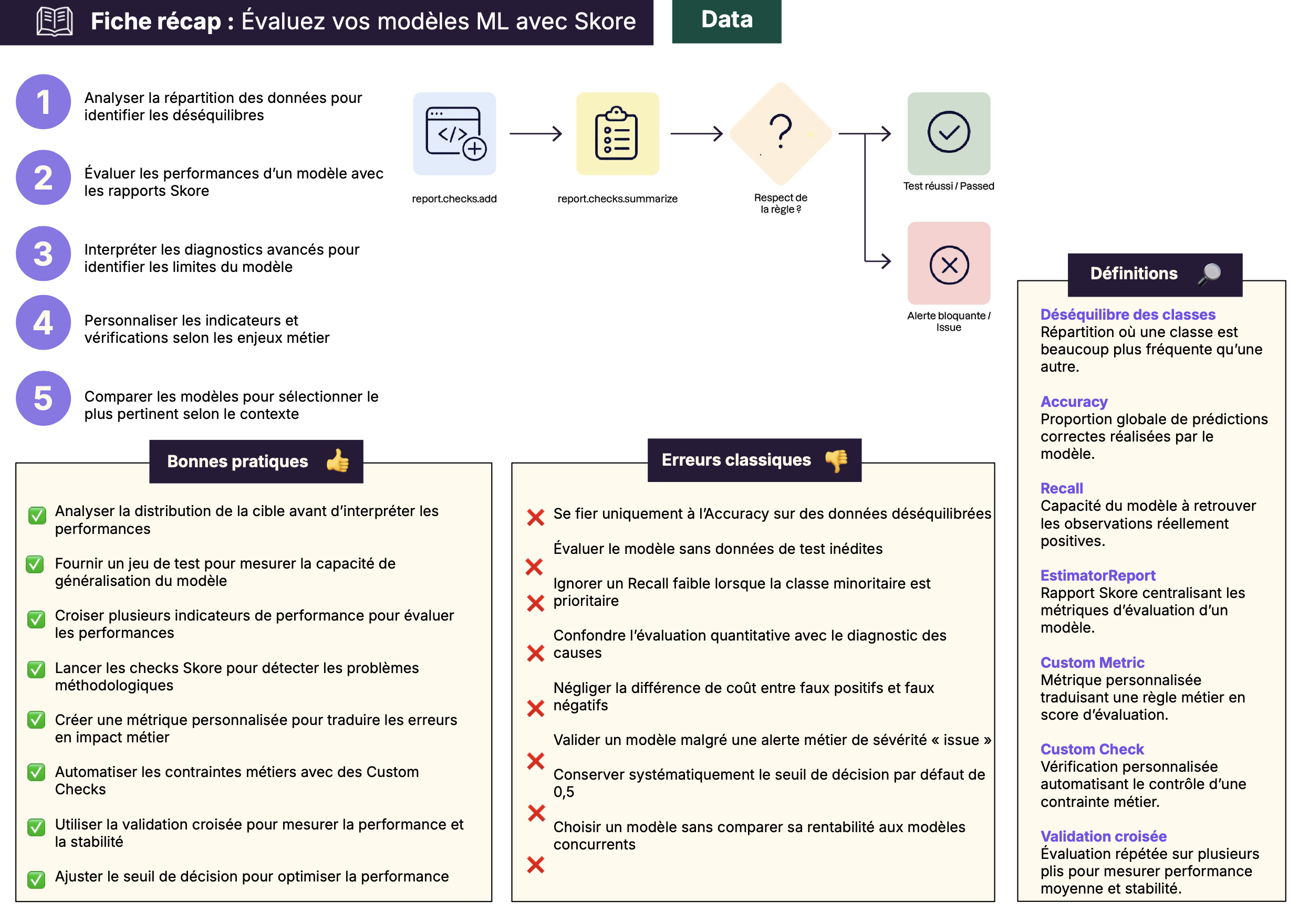This screenshot has width=1309, height=924.
Task: Click the 'Fiche récap' header title
Action: [x=363, y=21]
